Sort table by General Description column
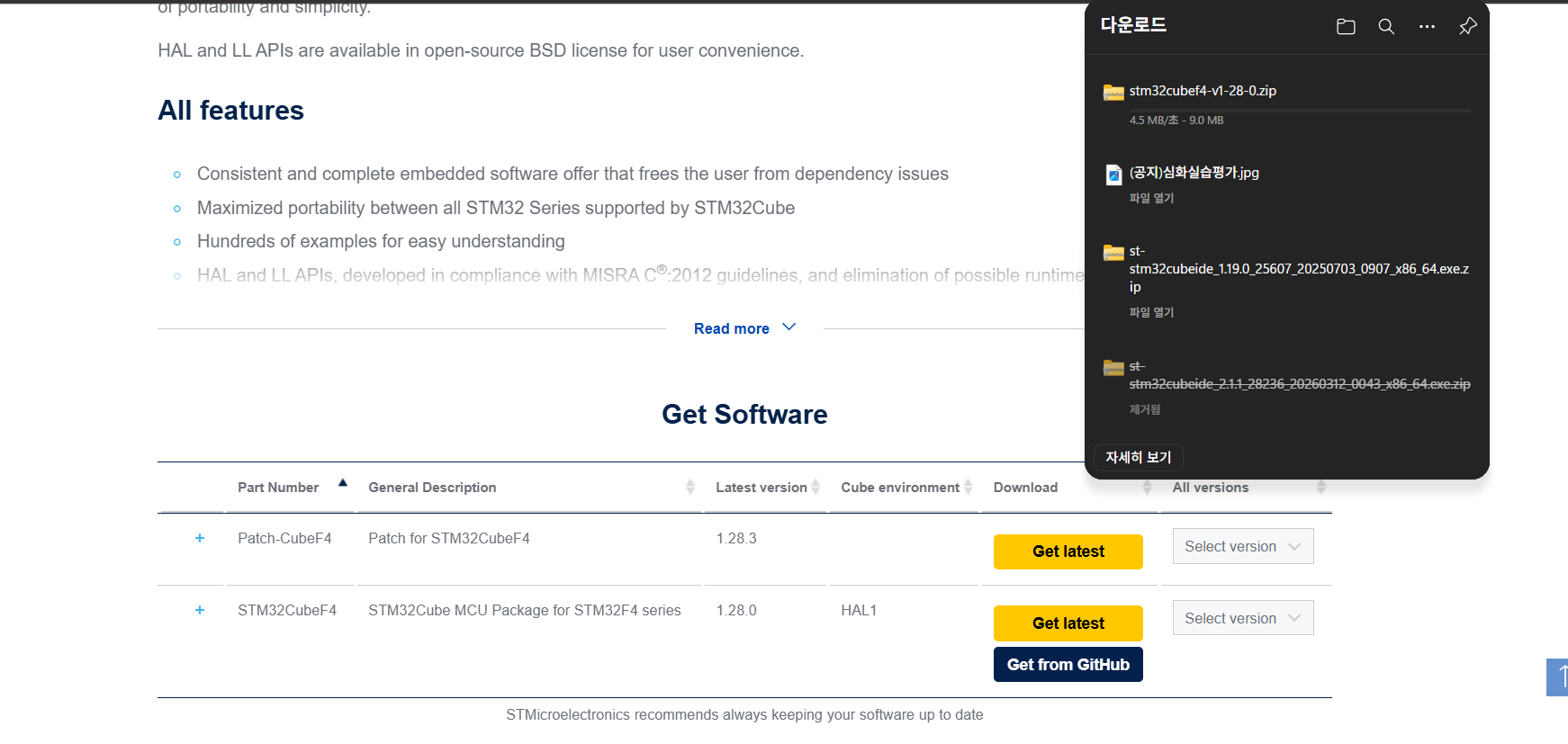 690,487
